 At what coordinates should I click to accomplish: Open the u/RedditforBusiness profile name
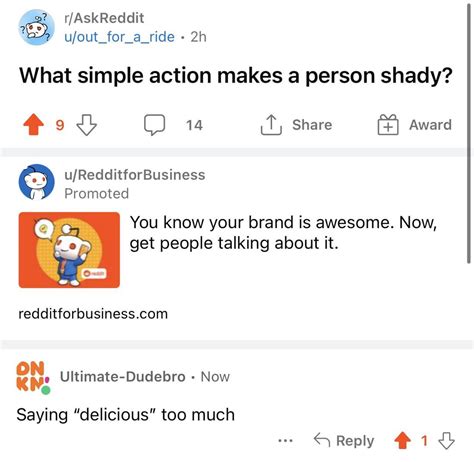pyautogui.click(x=135, y=175)
